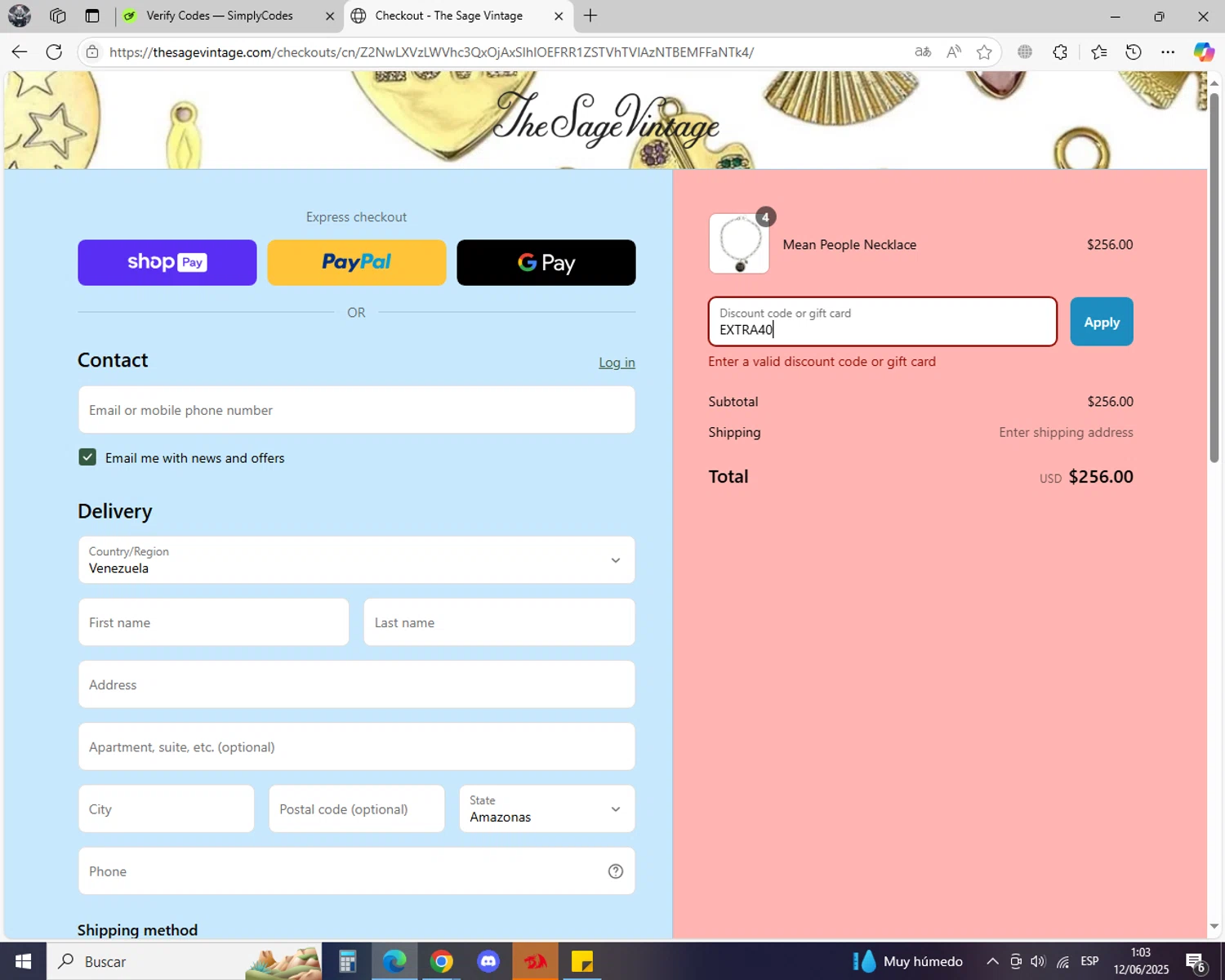Click the Discount code or gift card field

[882, 322]
